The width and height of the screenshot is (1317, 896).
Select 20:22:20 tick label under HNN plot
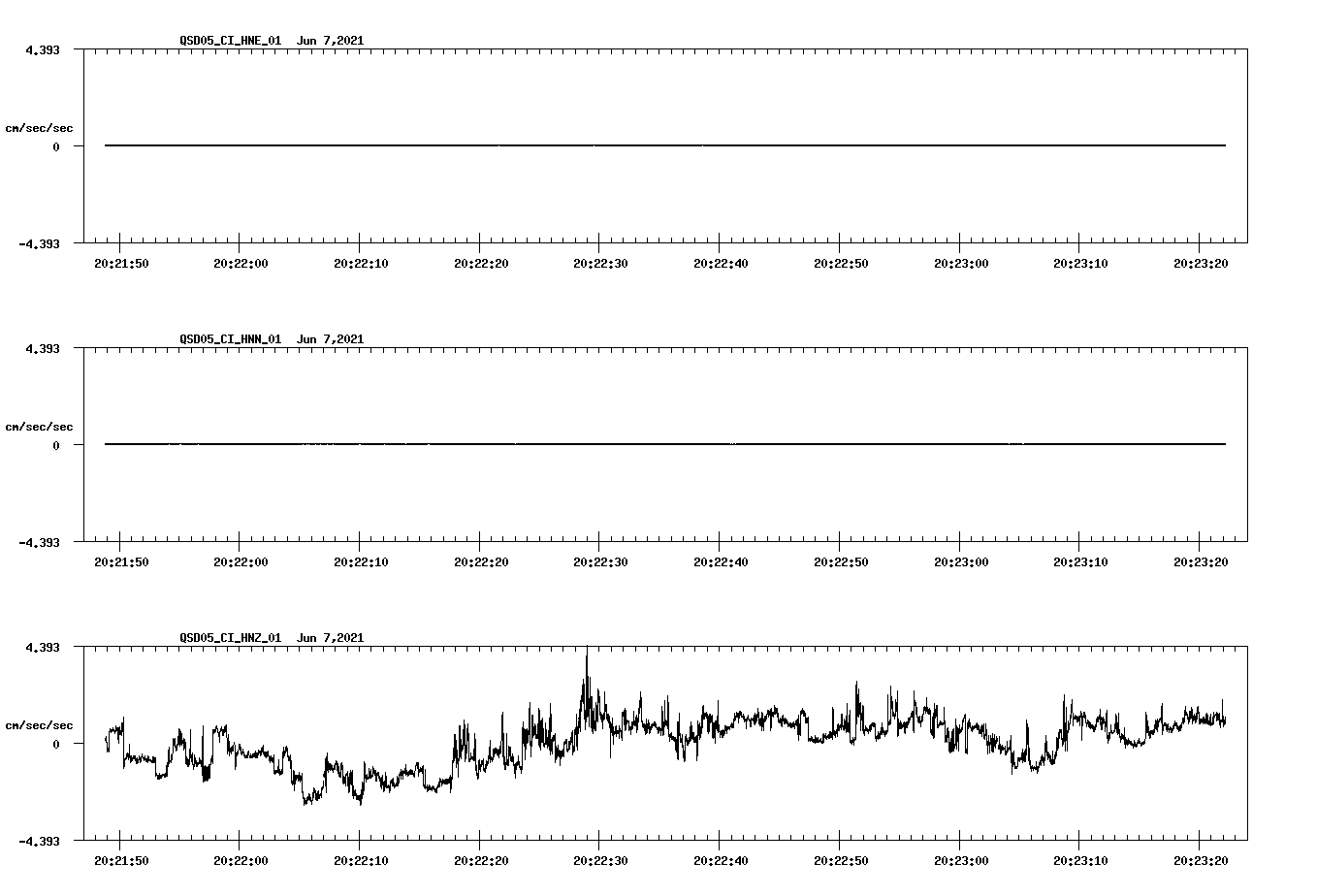[481, 561]
